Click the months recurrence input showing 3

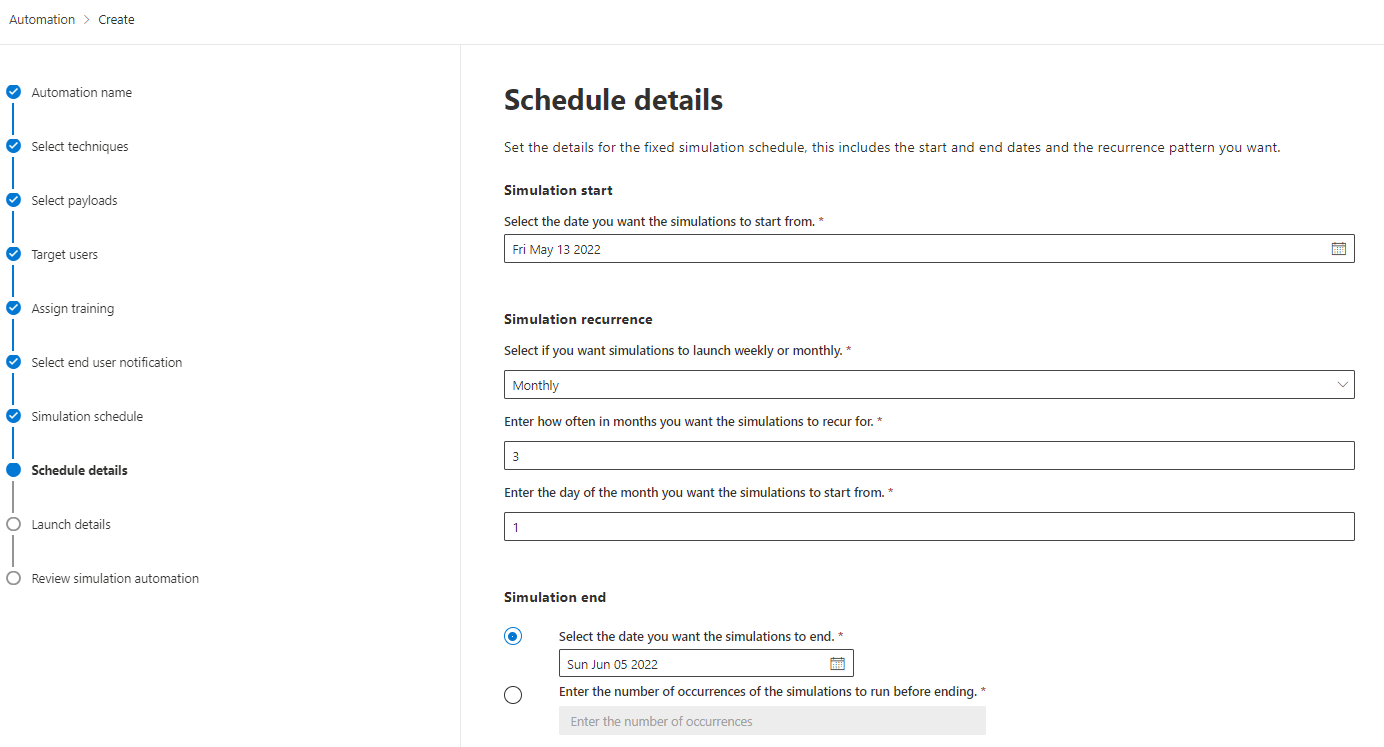pyautogui.click(x=928, y=455)
